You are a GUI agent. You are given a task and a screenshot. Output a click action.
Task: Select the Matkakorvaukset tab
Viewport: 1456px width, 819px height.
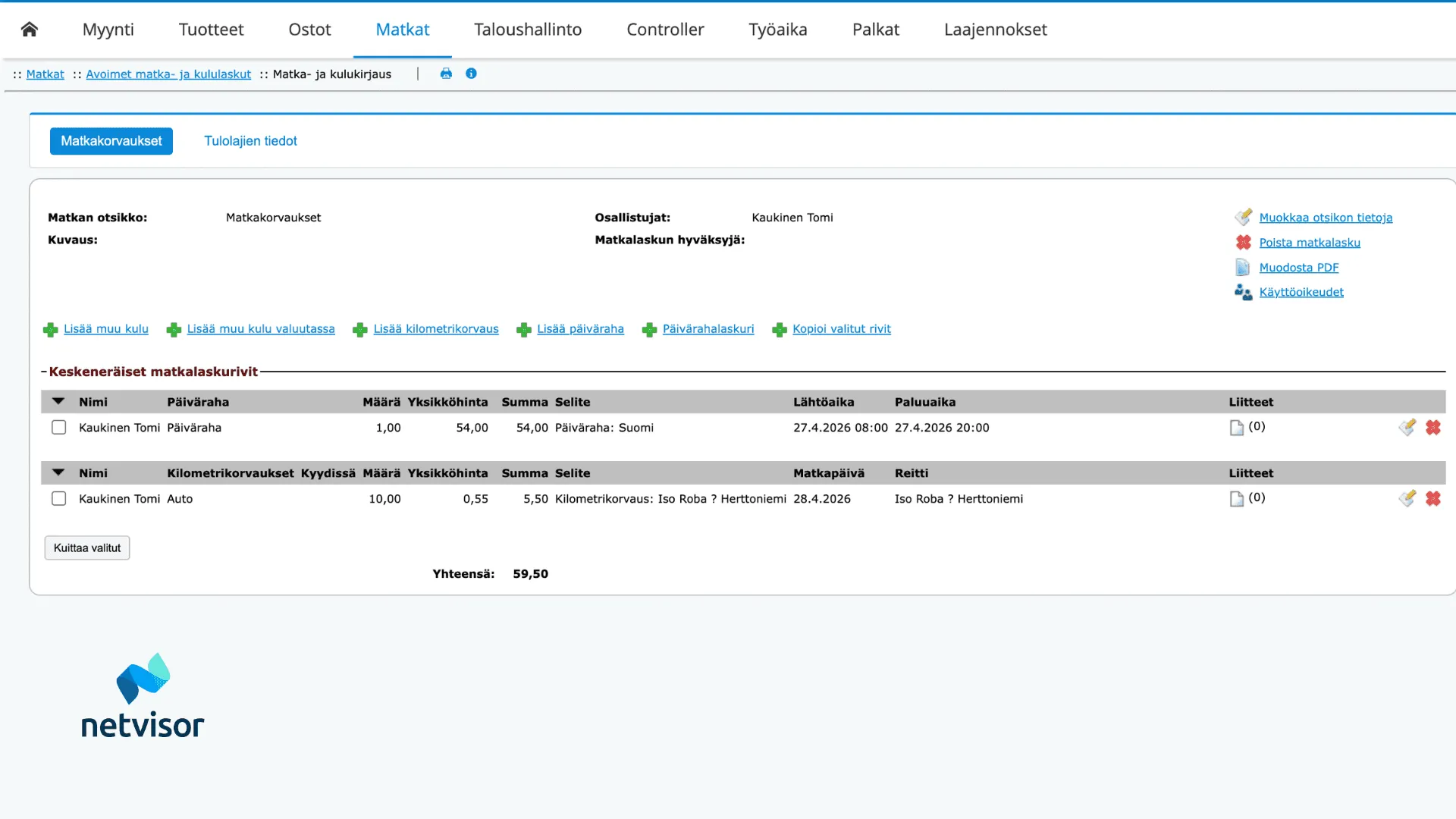pyautogui.click(x=111, y=141)
